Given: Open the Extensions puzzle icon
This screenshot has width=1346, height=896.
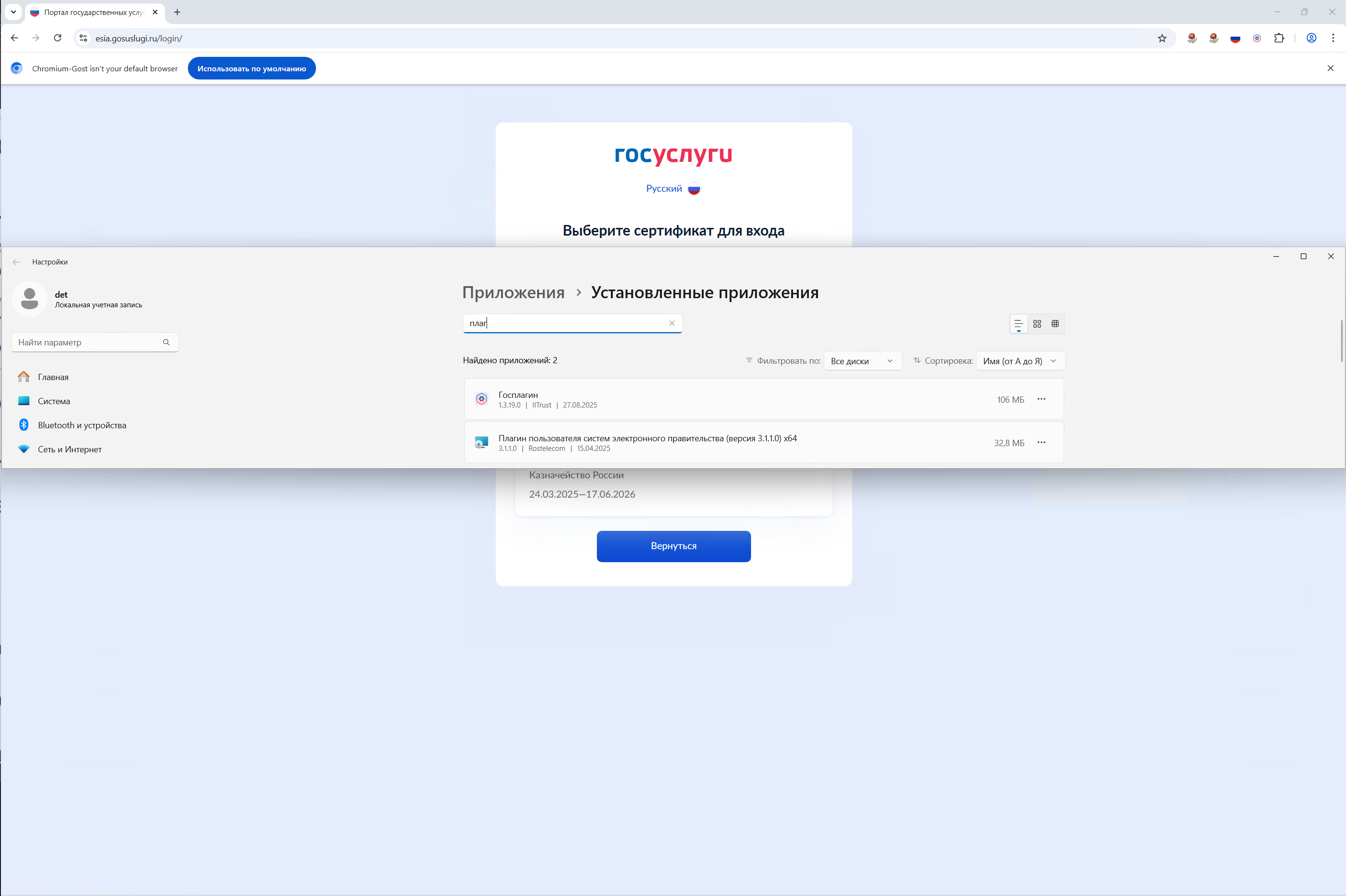Looking at the screenshot, I should (1279, 38).
